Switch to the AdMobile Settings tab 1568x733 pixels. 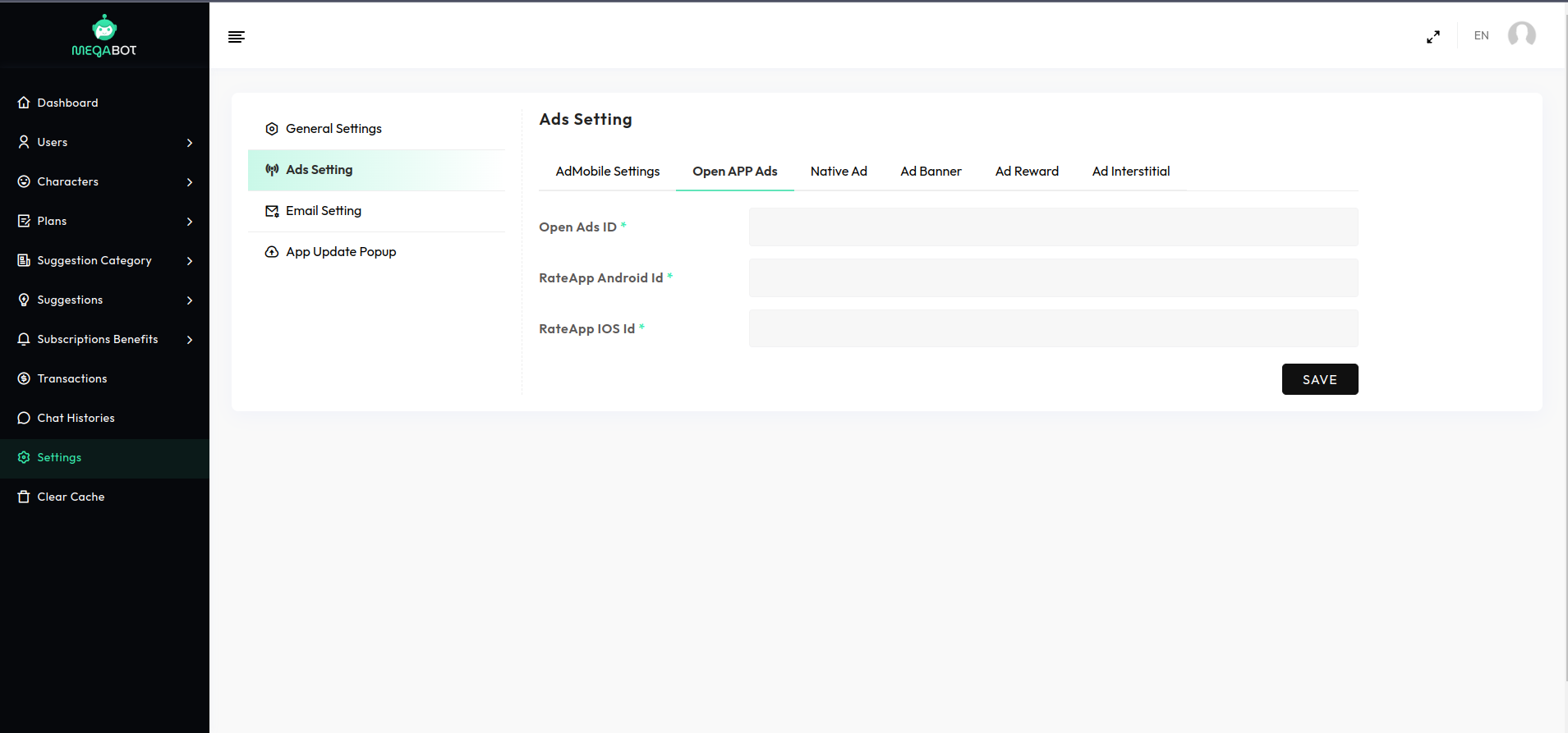click(x=608, y=172)
